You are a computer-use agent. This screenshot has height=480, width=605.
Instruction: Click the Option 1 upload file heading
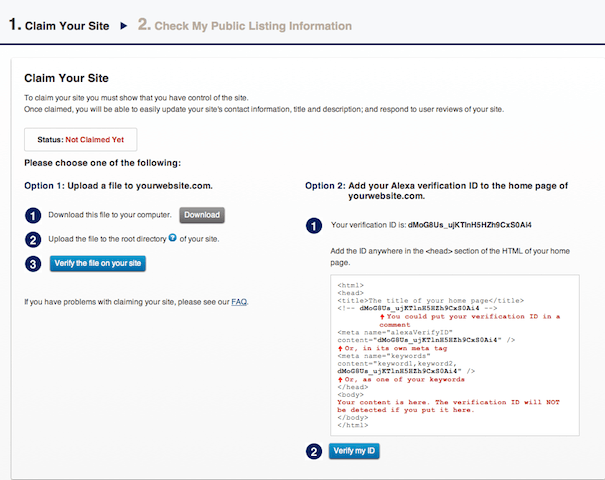(118, 186)
